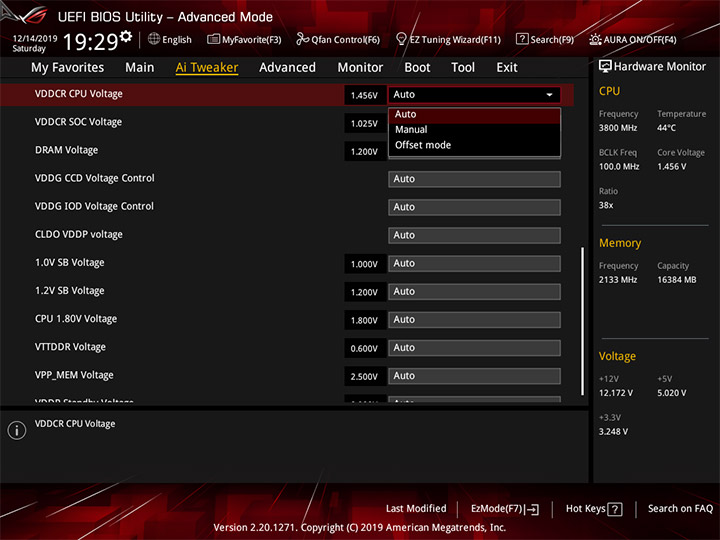Viewport: 720px width, 540px height.
Task: Choose Manual in the voltage dropdown list
Action: (x=474, y=130)
